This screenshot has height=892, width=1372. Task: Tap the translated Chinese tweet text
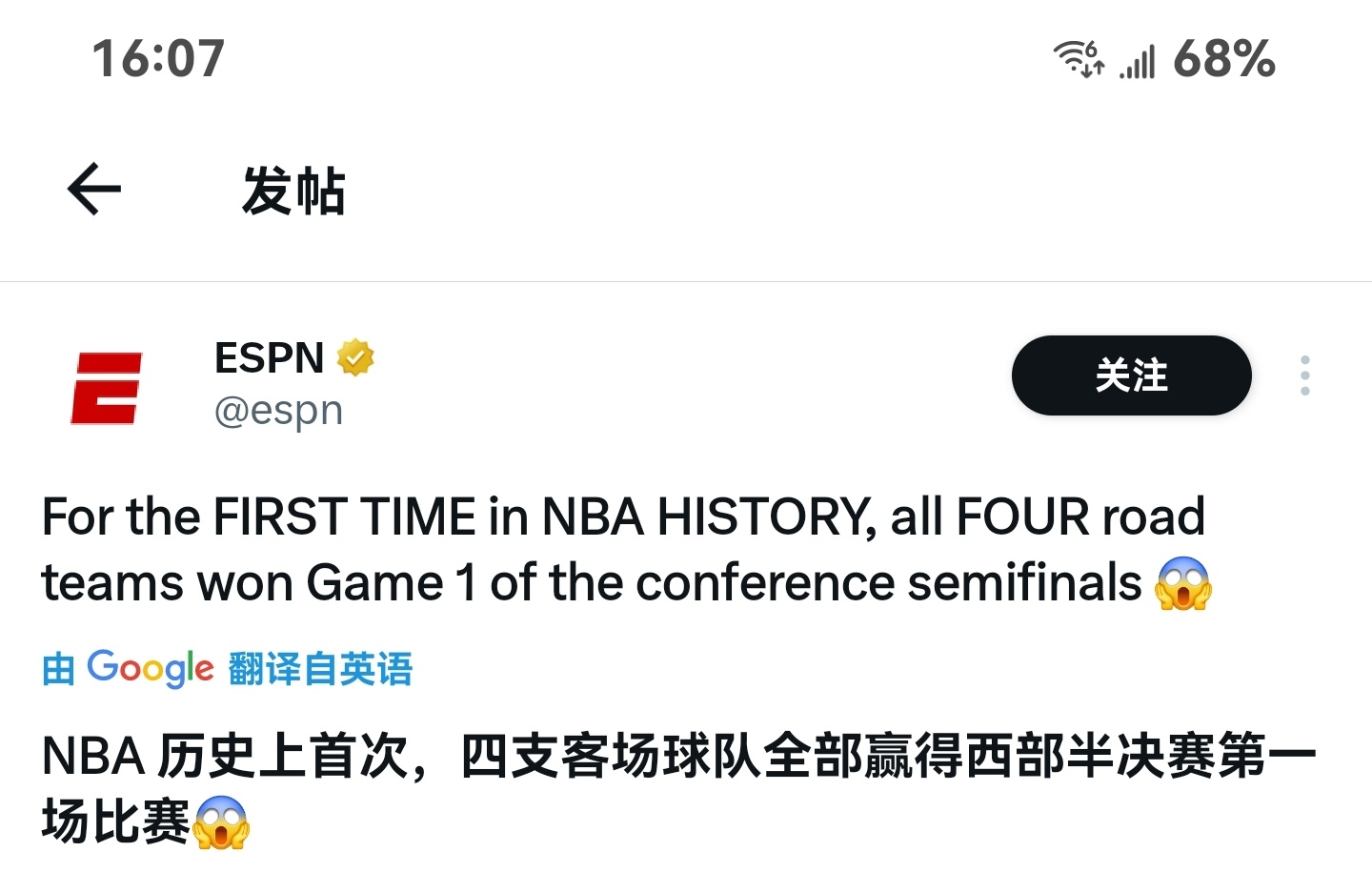(x=678, y=788)
